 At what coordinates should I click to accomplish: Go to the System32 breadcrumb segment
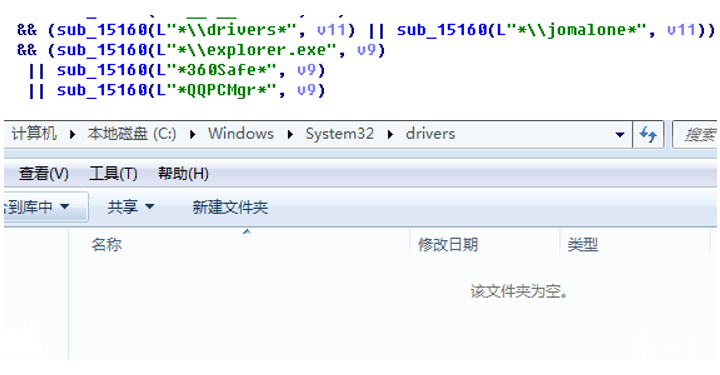340,134
